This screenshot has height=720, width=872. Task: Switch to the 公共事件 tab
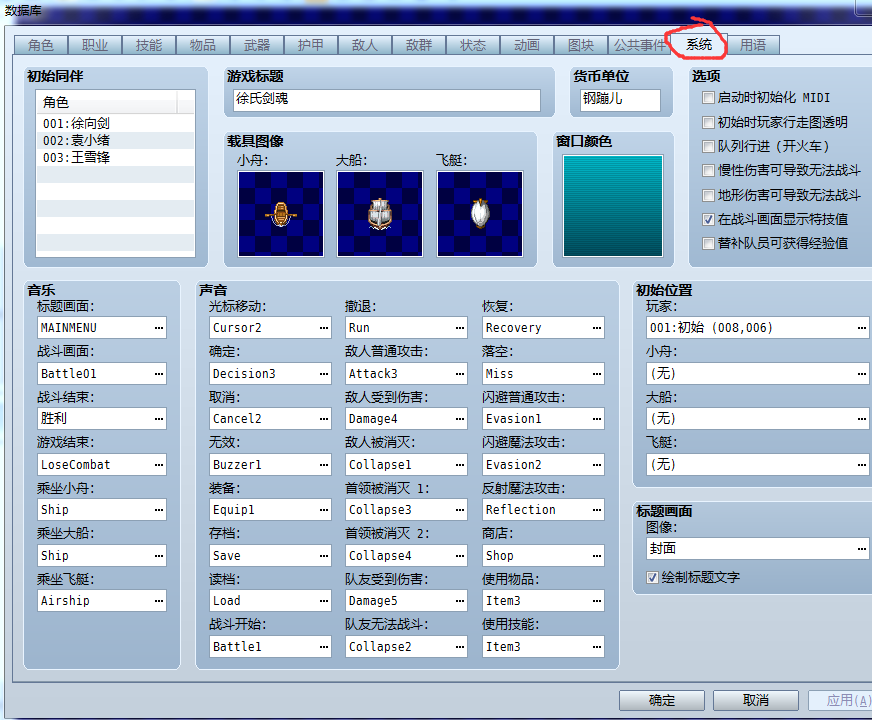point(639,45)
